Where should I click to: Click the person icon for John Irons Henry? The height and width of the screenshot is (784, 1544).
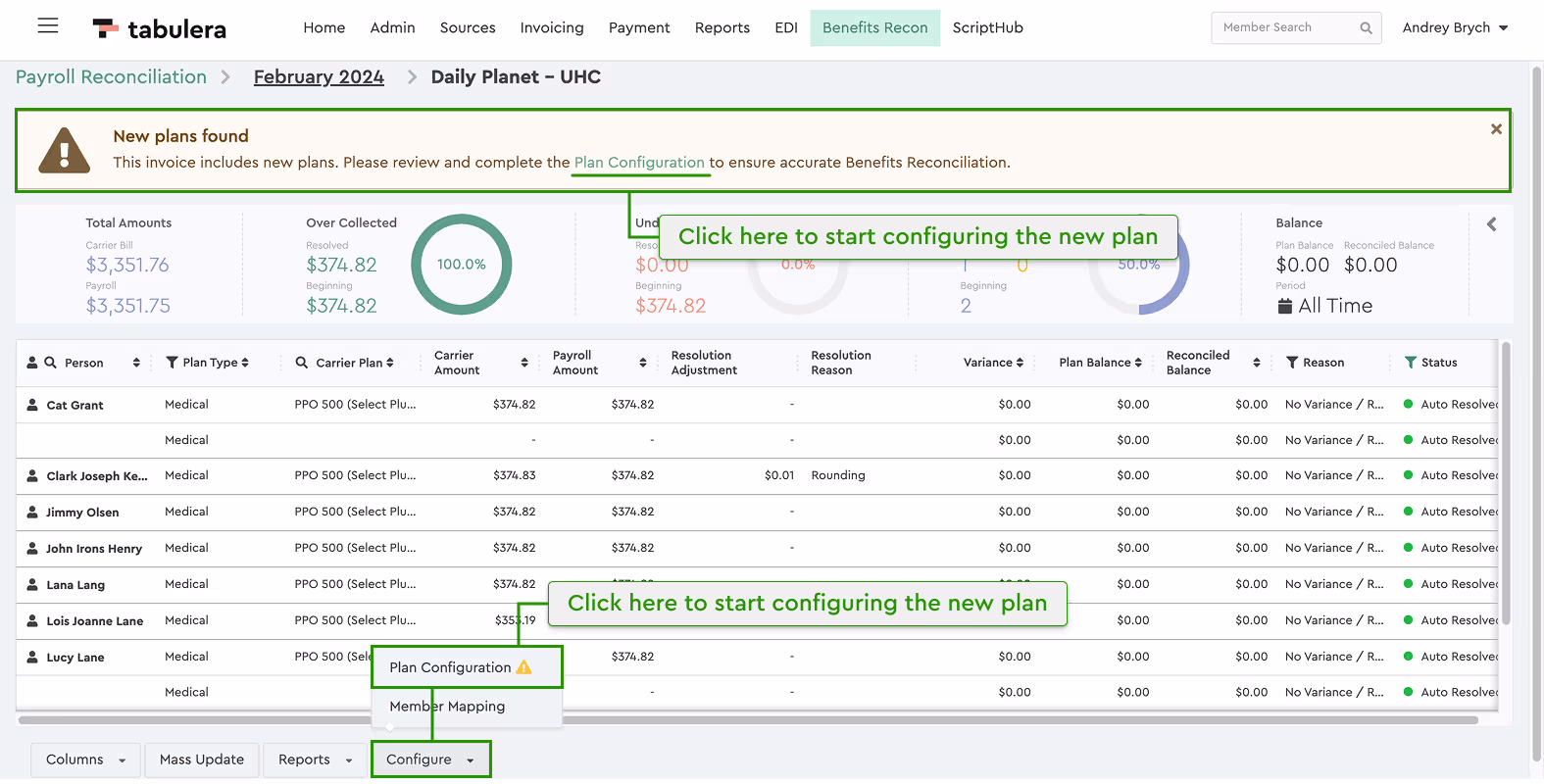click(32, 549)
